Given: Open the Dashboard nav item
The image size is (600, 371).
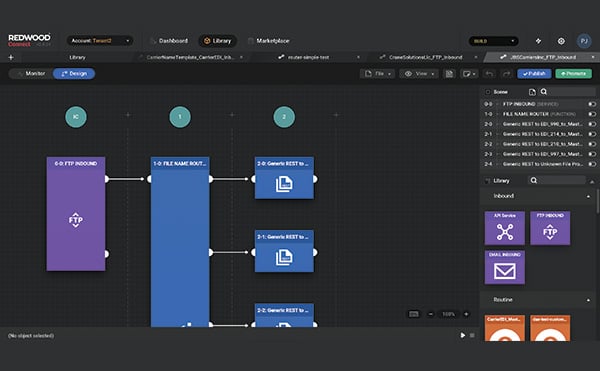Looking at the screenshot, I should tap(169, 41).
